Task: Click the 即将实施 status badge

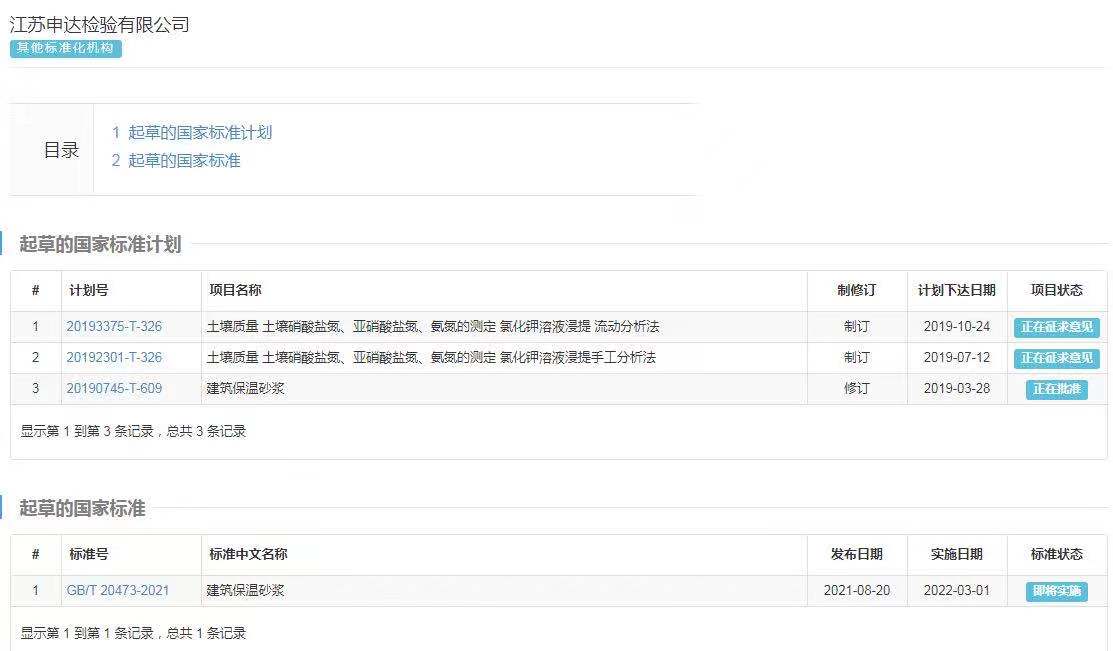Action: point(1056,592)
